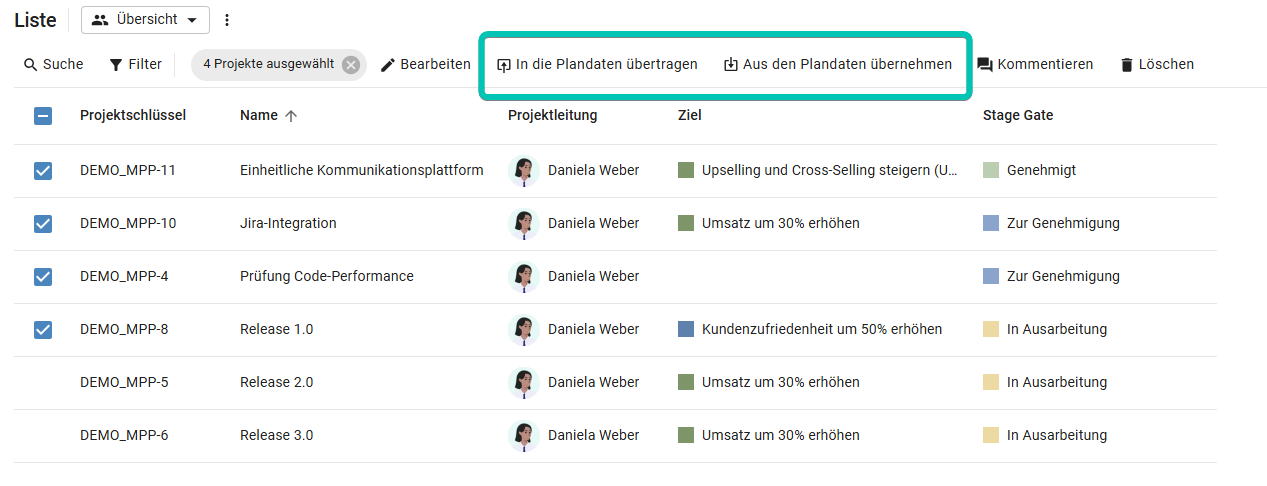1267x486 pixels.
Task: Click the Suche magnifier icon
Action: [31, 64]
